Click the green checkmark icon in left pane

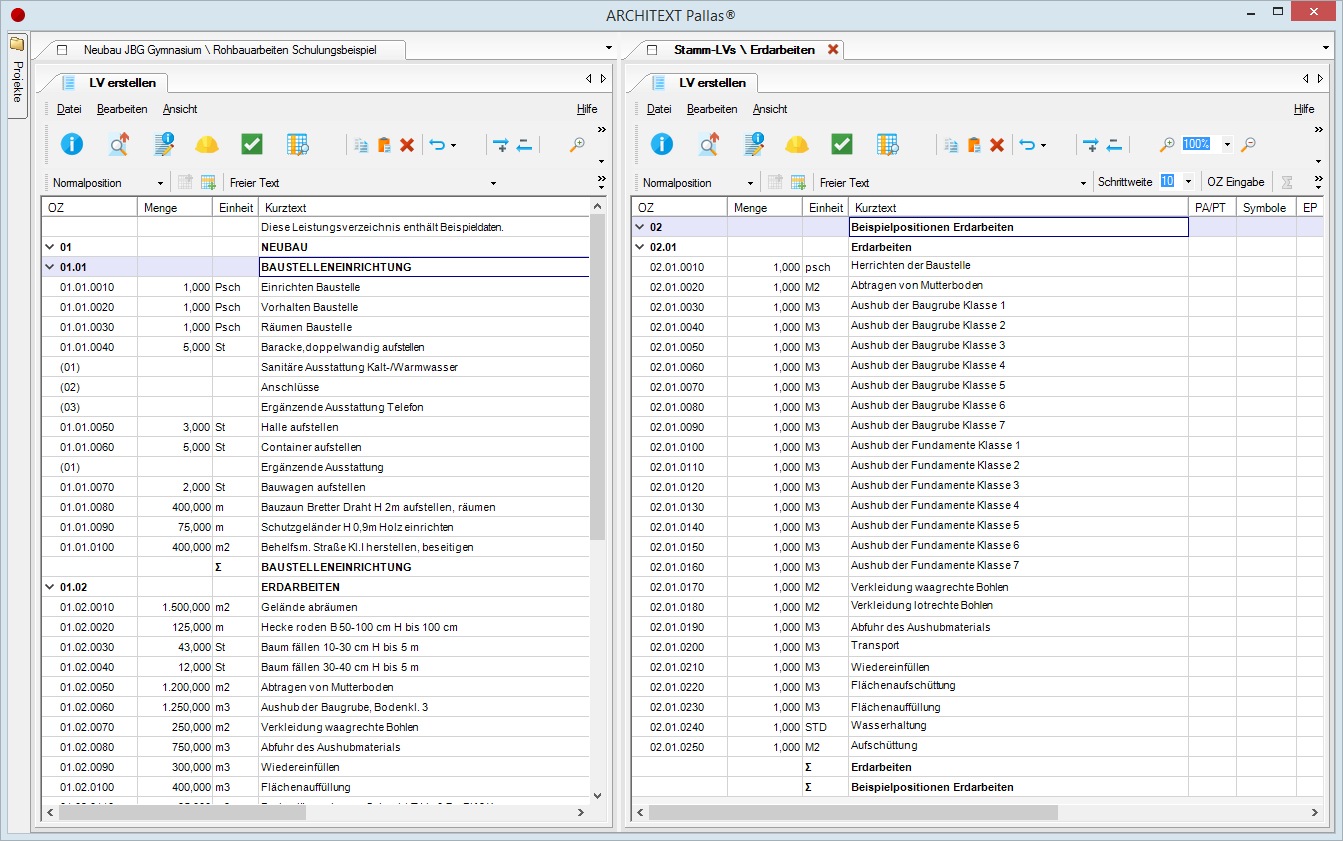[x=252, y=145]
